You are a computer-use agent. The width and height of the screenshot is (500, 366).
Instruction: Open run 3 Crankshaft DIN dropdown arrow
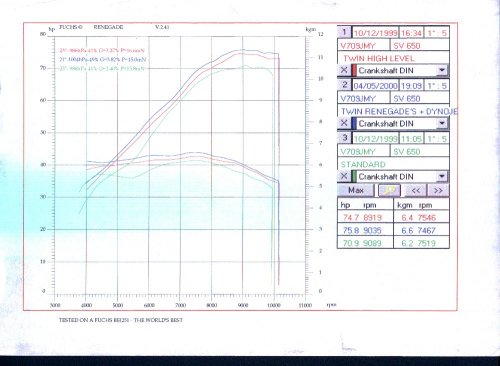click(442, 176)
